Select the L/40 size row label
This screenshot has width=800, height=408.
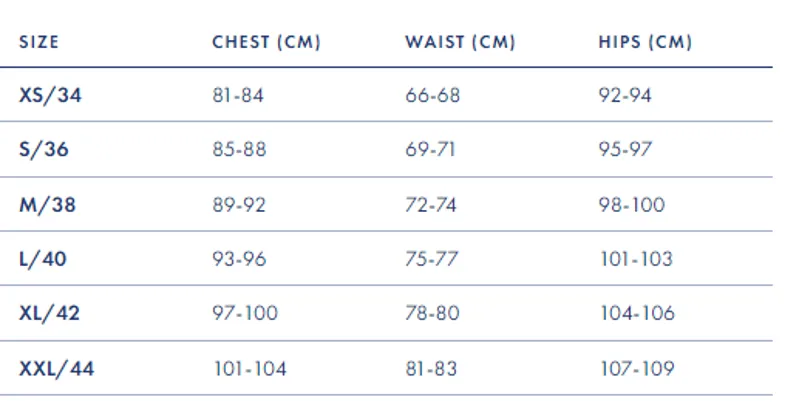point(43,259)
